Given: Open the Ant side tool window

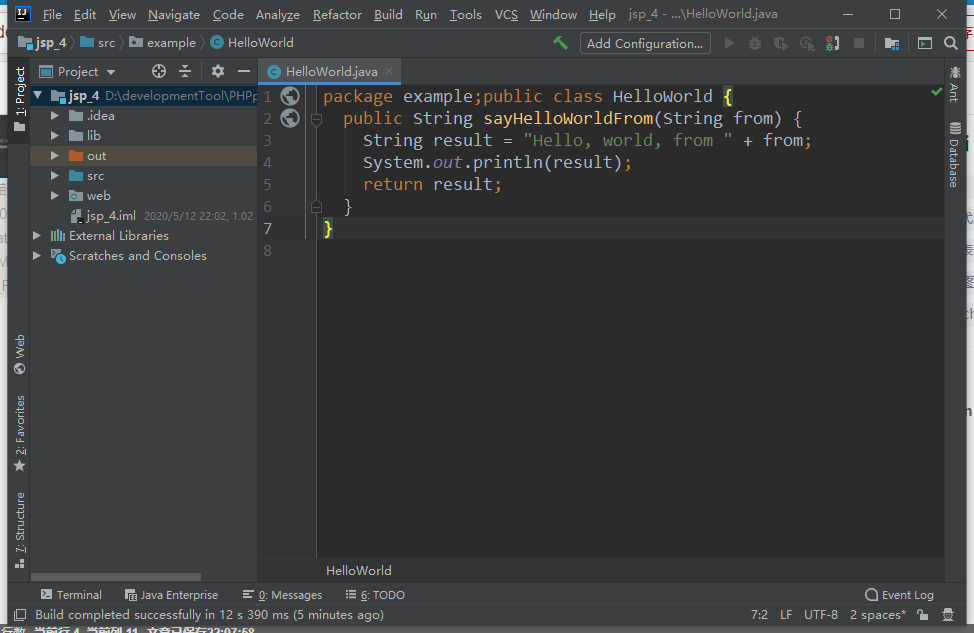Looking at the screenshot, I should [954, 84].
